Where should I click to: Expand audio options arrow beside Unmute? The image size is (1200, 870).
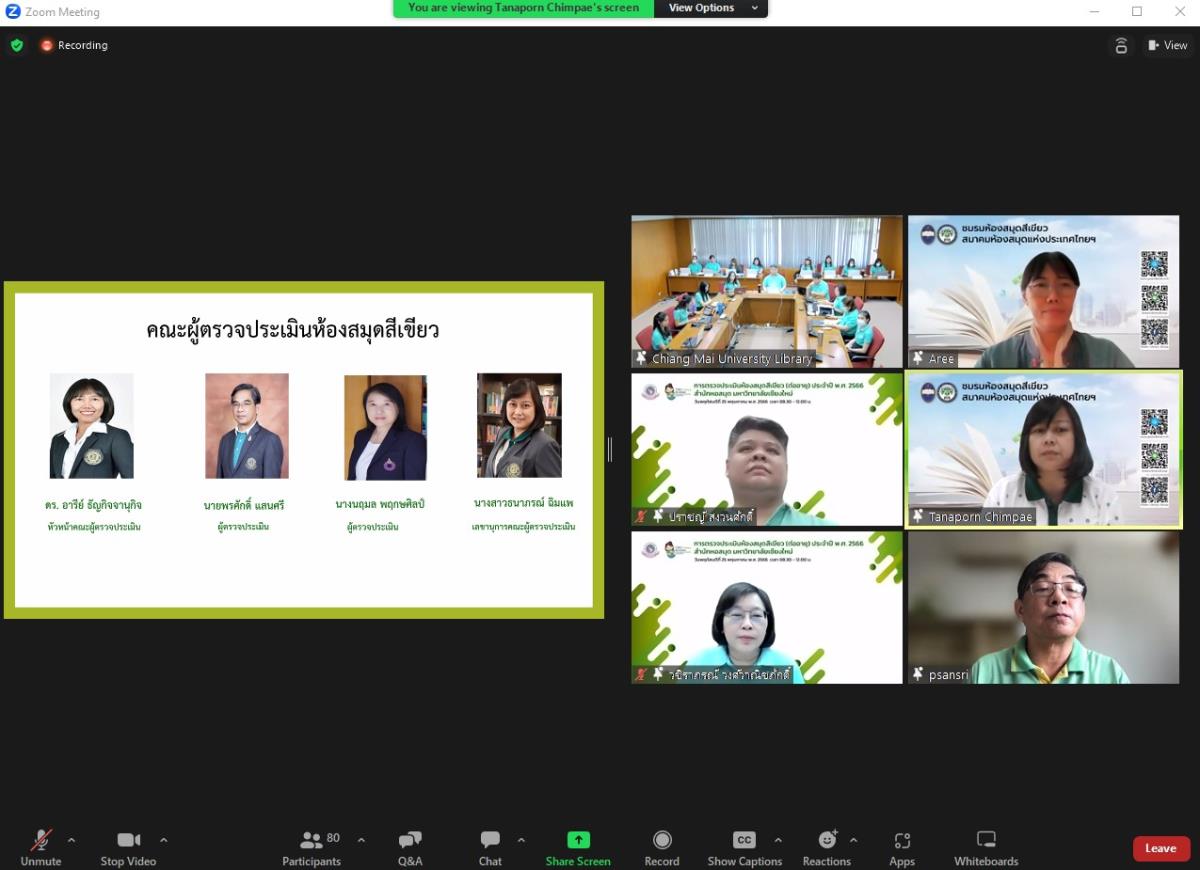click(71, 840)
